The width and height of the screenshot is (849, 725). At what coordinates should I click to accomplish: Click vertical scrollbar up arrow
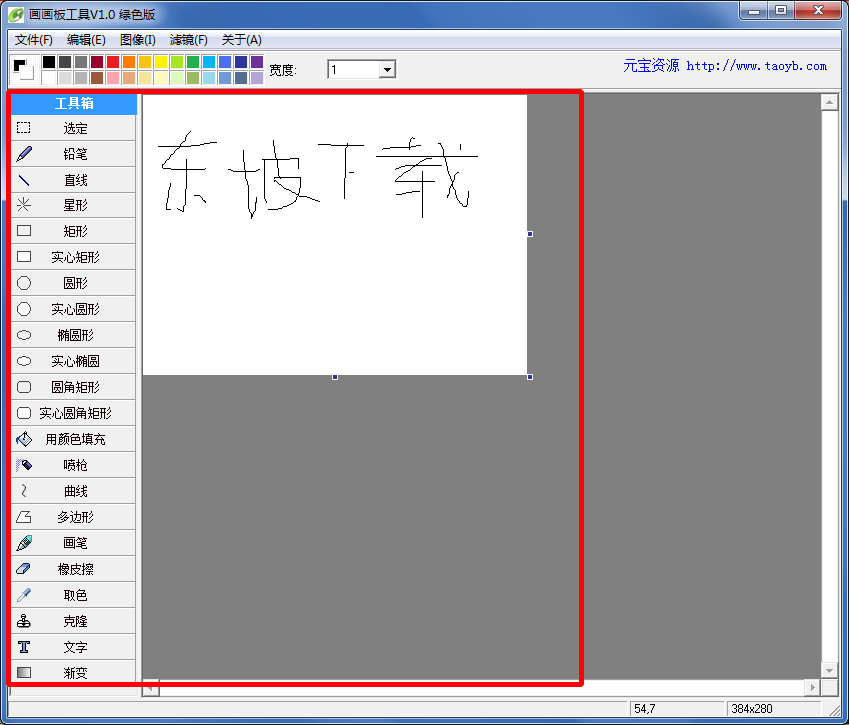pos(829,102)
